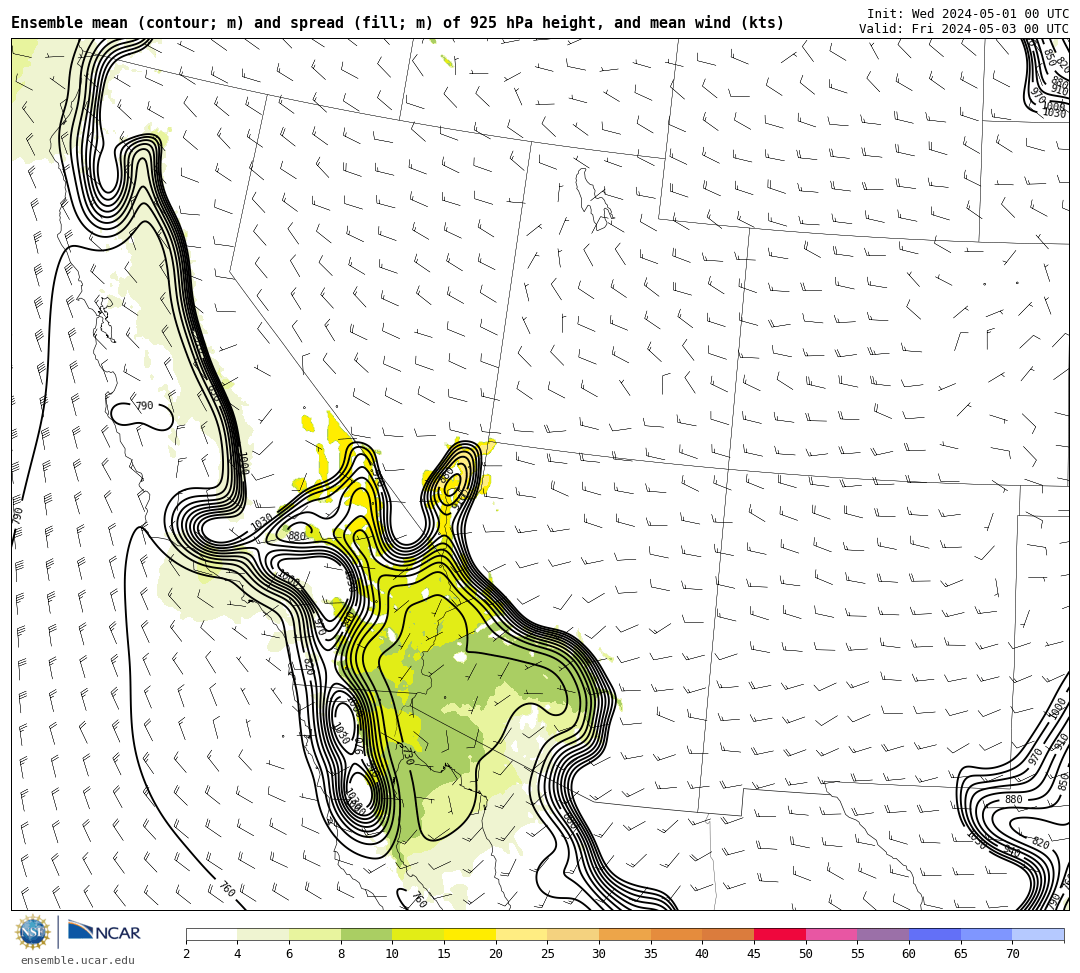The image size is (1080, 973).
Task: Pick the darker orange 35–40 swatch
Action: point(676,934)
